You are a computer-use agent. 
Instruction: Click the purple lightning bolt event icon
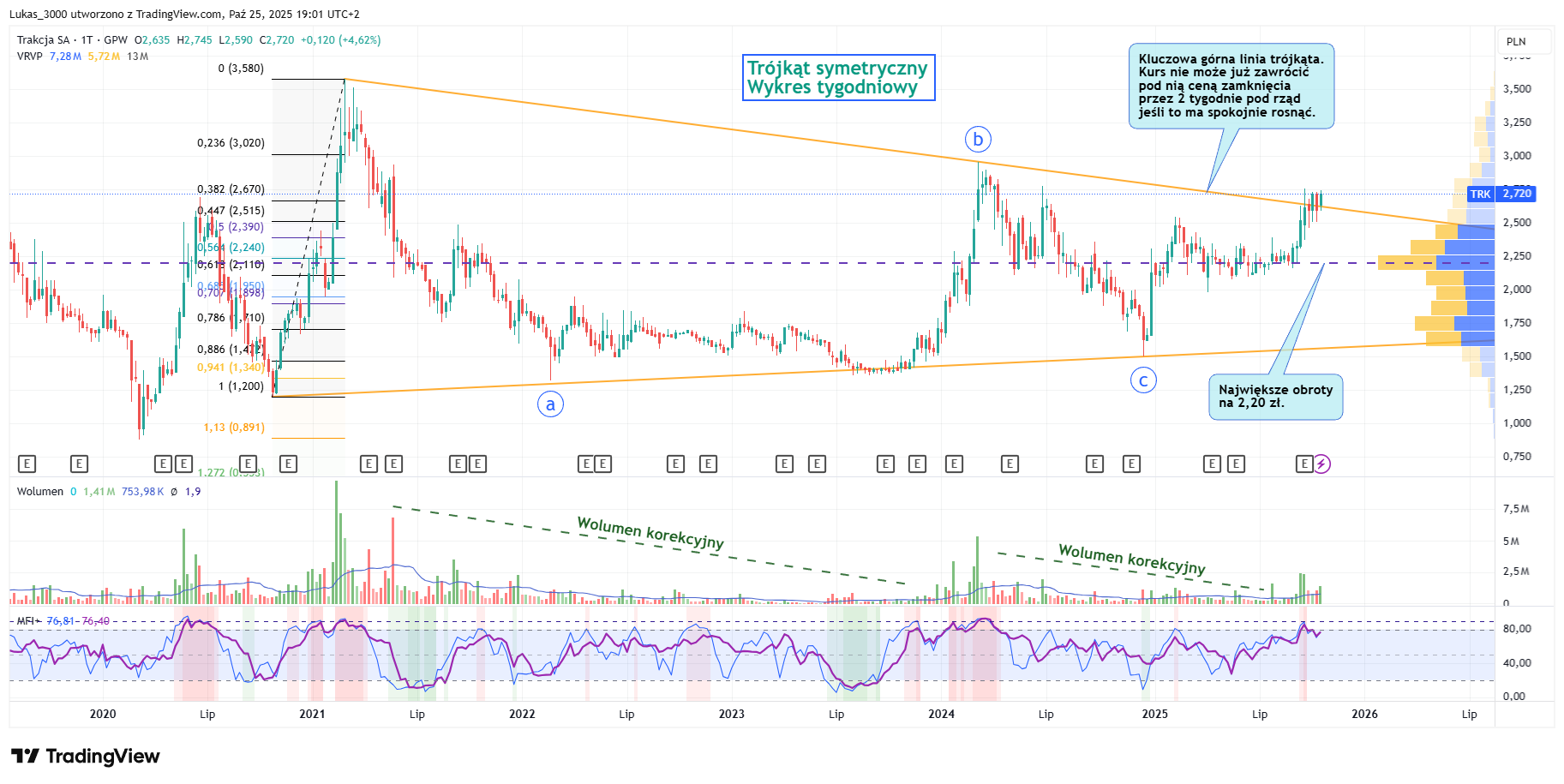[x=1321, y=464]
